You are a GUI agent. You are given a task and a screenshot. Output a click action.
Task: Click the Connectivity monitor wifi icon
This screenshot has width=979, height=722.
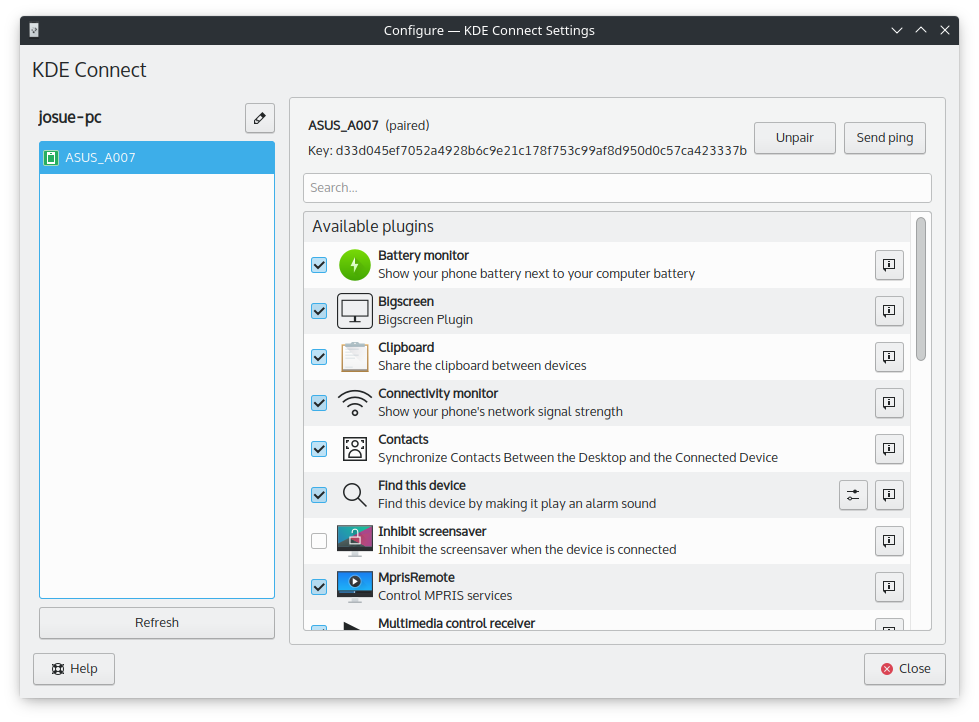pyautogui.click(x=355, y=403)
